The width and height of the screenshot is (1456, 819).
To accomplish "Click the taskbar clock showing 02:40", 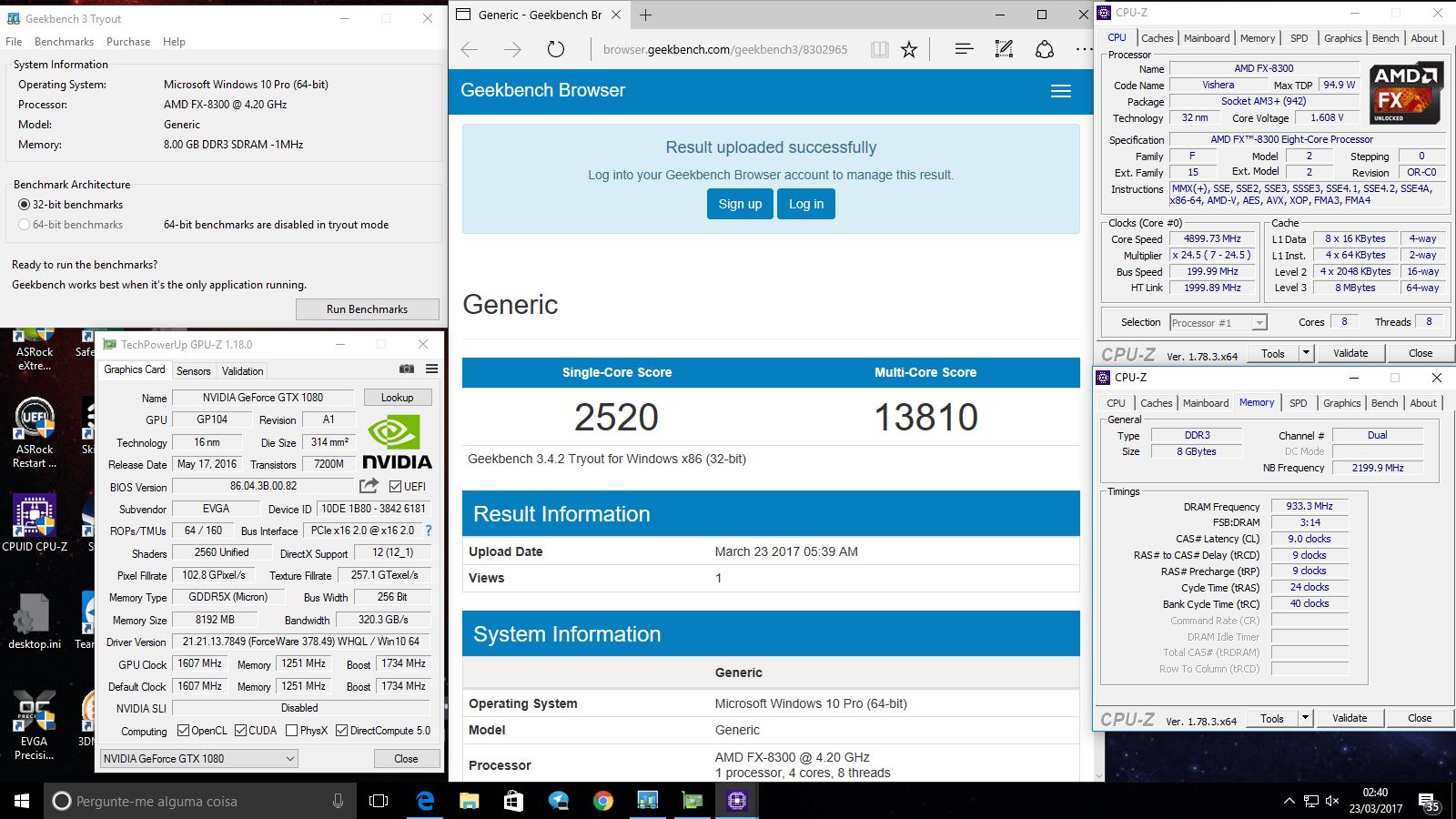I will pos(1375,801).
